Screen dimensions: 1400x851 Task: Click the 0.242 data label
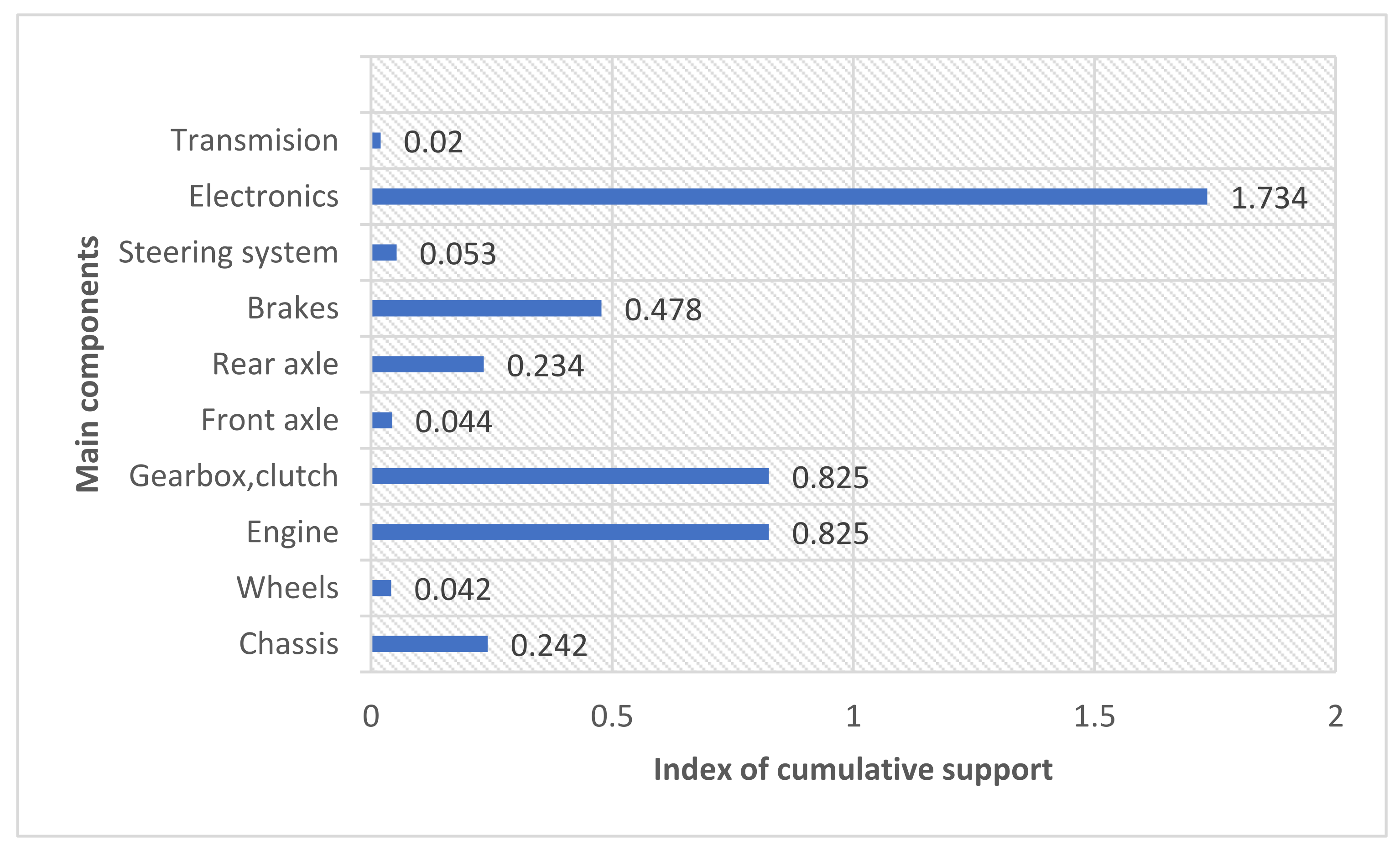pos(548,646)
